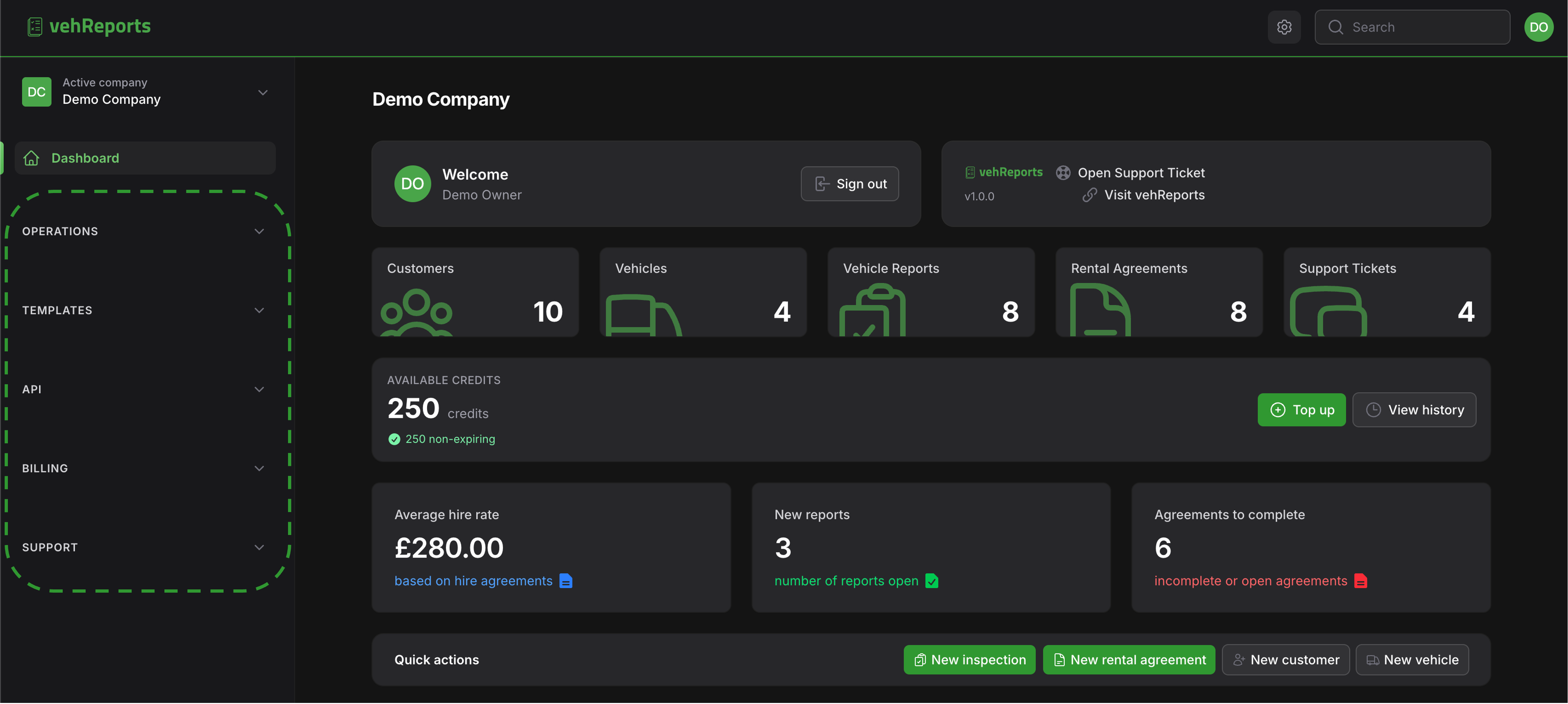Screen dimensions: 1568x704
Task: Open the Vehicle Reports clipboard card
Action: point(931,292)
